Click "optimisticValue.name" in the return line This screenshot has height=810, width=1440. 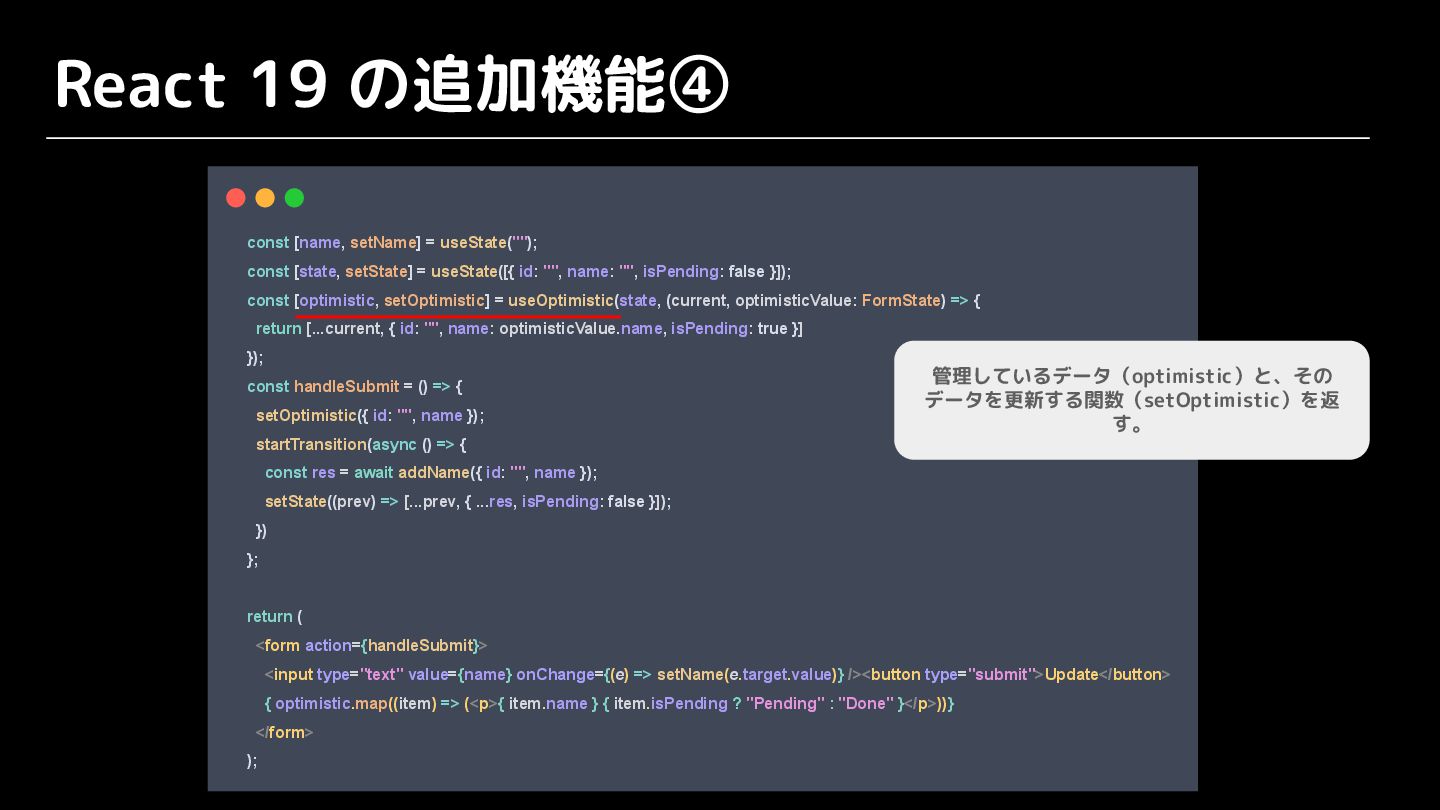click(x=581, y=329)
